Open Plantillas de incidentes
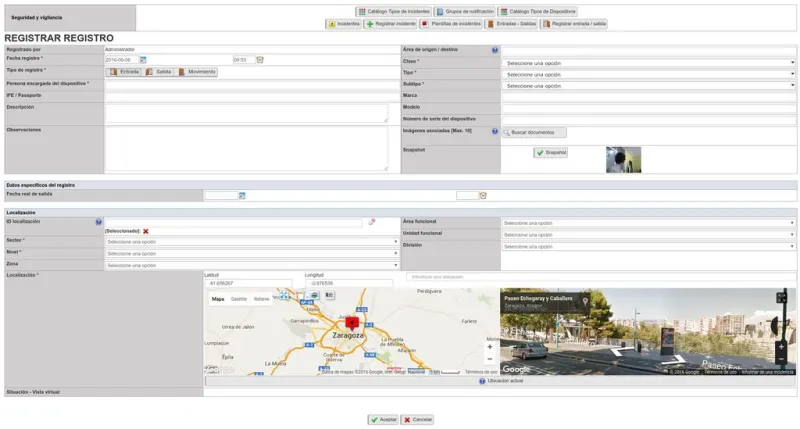 click(x=451, y=24)
